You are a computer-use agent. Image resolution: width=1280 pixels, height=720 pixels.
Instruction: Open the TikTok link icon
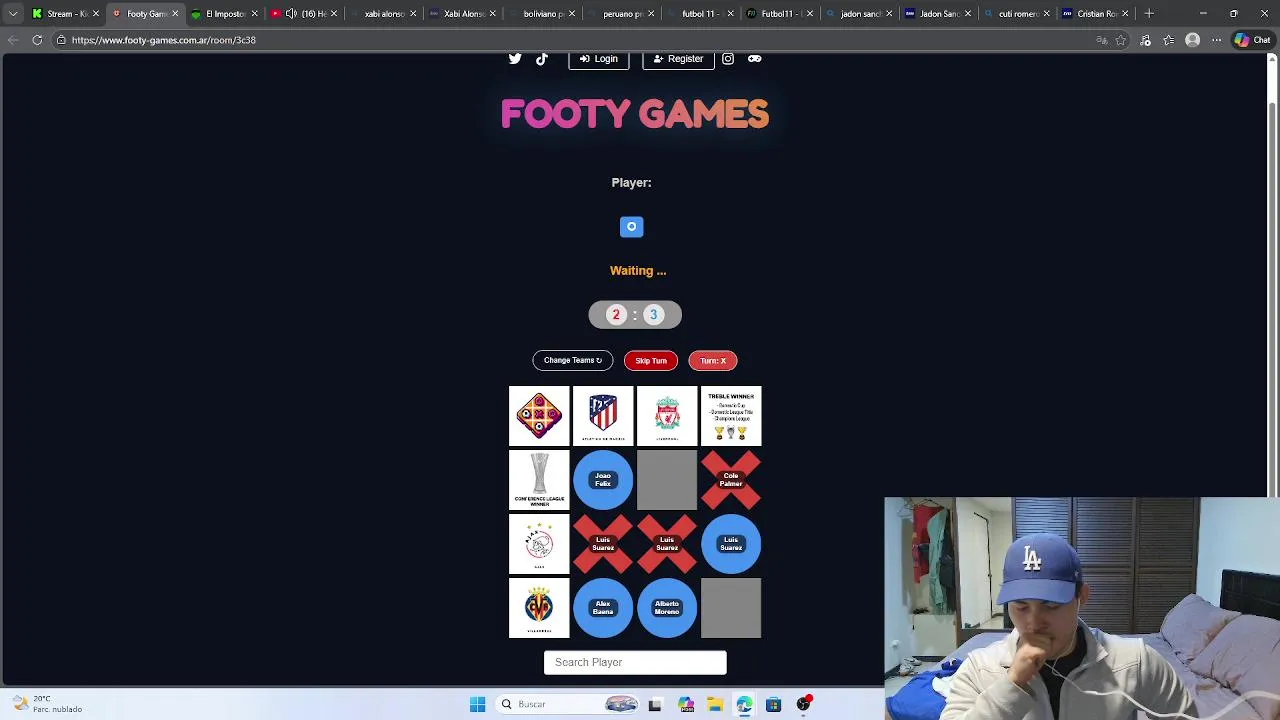coord(542,59)
